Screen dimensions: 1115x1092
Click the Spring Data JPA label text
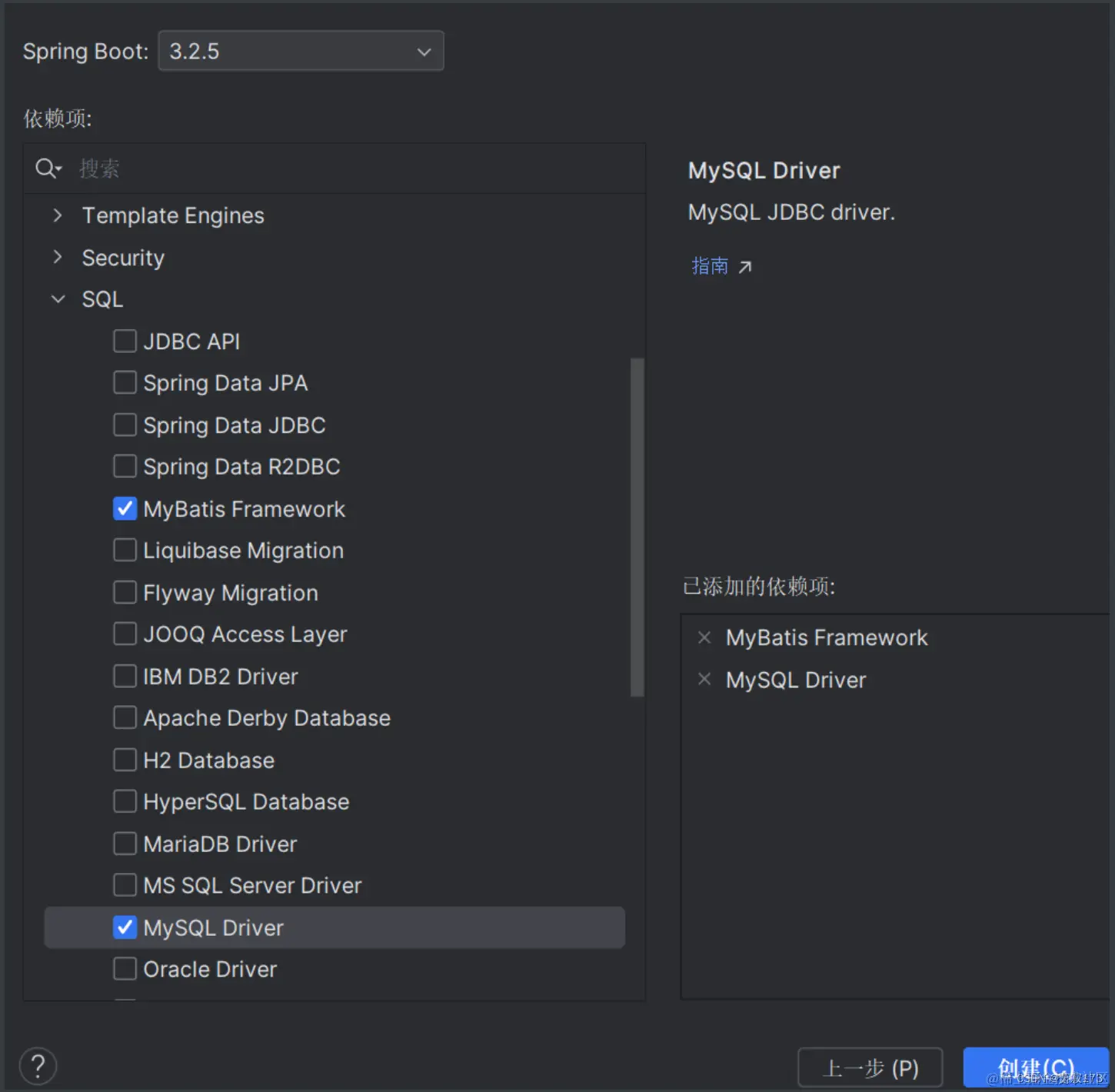[x=225, y=383]
